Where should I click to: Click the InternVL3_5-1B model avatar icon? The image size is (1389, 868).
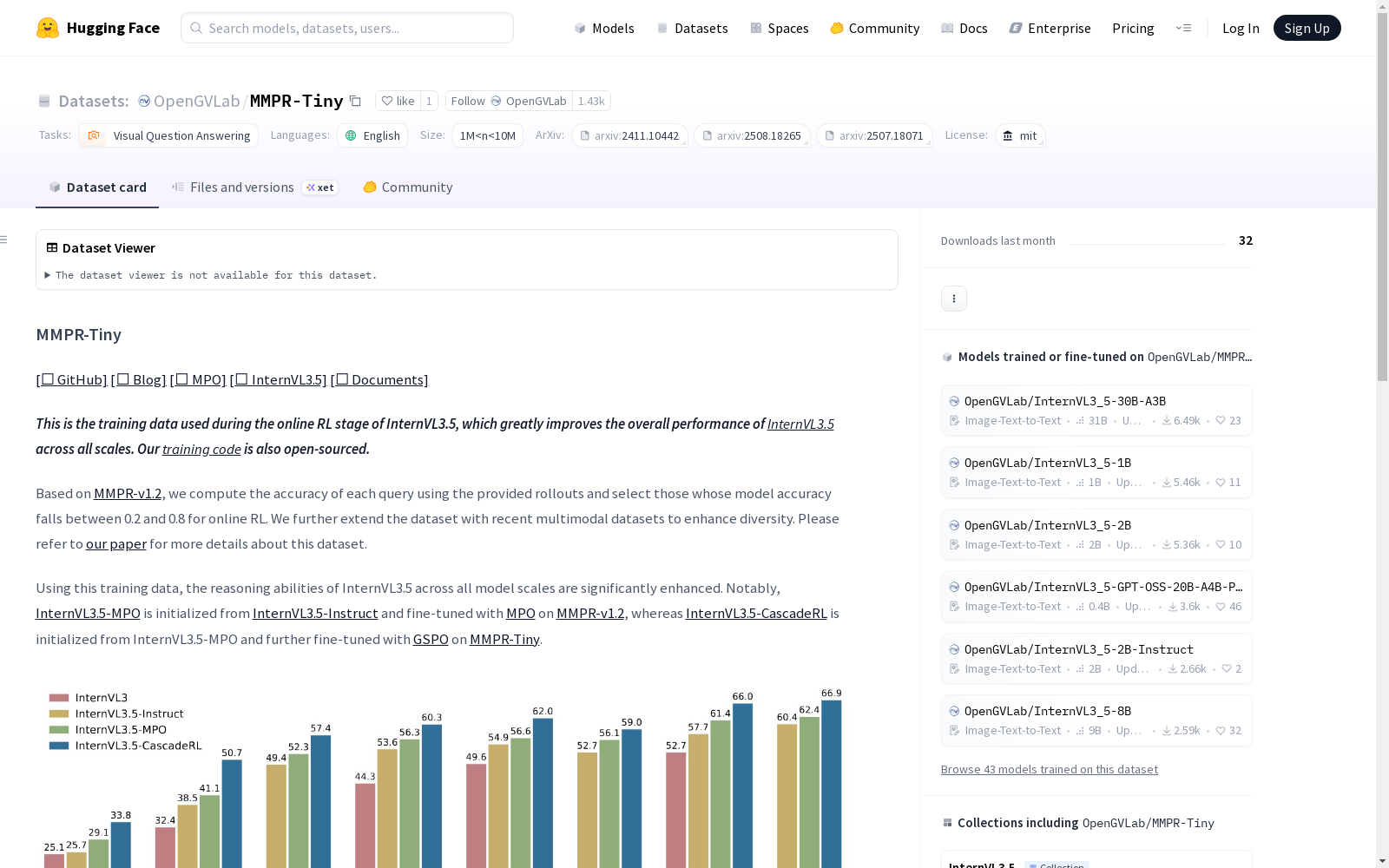pos(954,463)
